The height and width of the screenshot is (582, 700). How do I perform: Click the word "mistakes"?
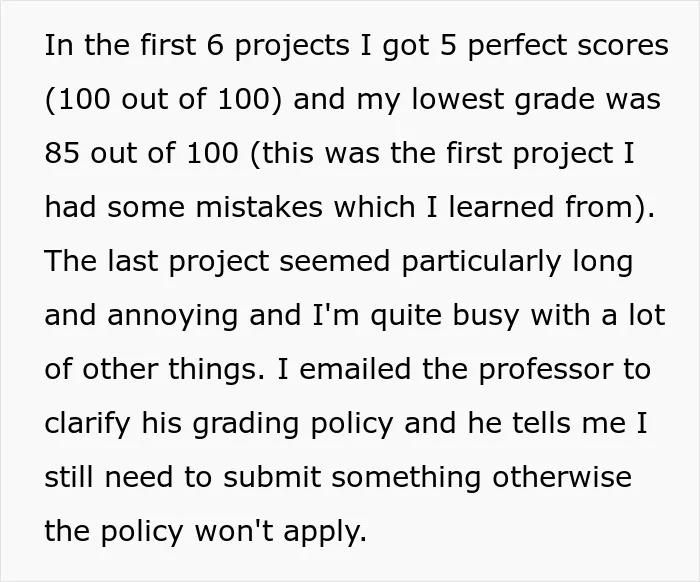pos(259,207)
